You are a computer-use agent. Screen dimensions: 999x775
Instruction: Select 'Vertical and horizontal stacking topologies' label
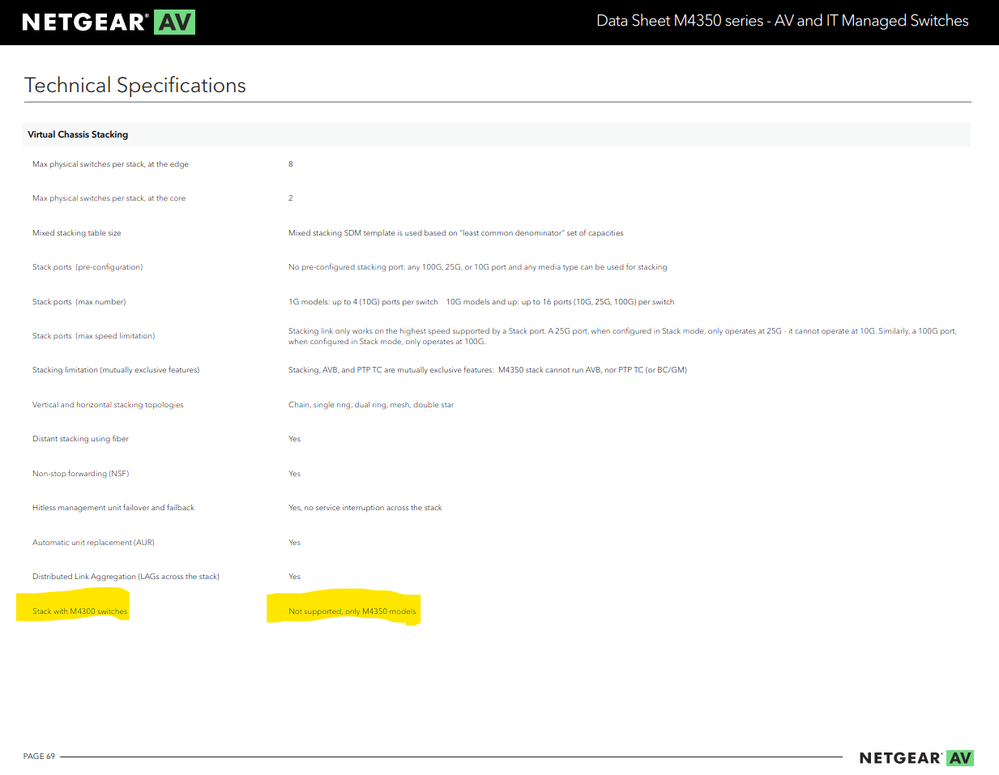pyautogui.click(x=108, y=405)
